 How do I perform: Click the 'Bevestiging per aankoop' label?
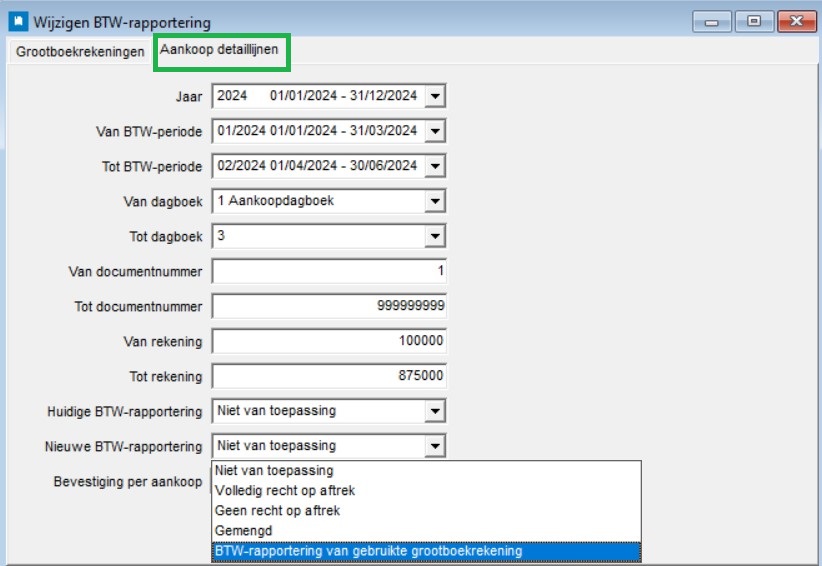click(x=127, y=482)
